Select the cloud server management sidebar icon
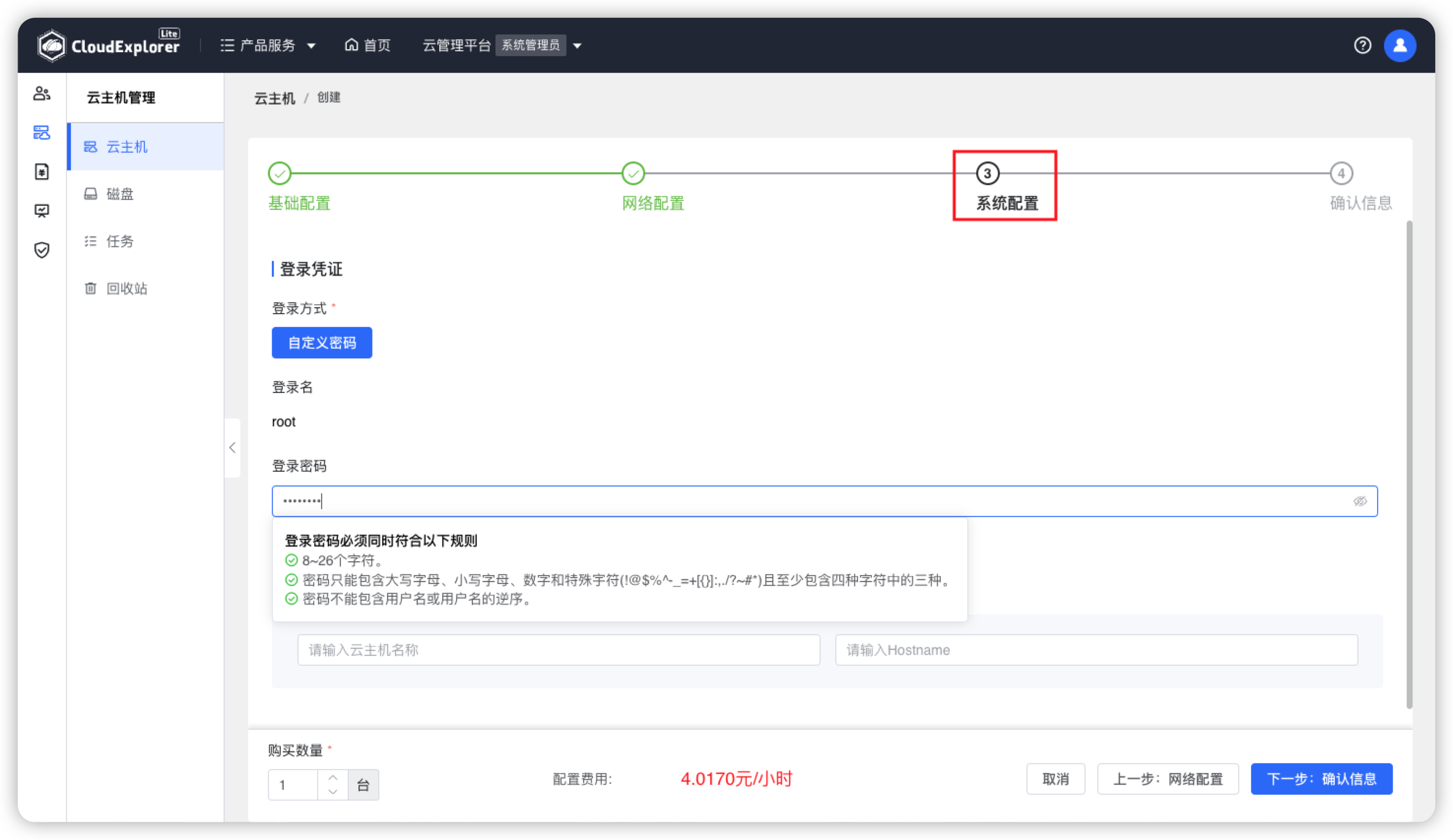The image size is (1453, 840). [x=41, y=132]
